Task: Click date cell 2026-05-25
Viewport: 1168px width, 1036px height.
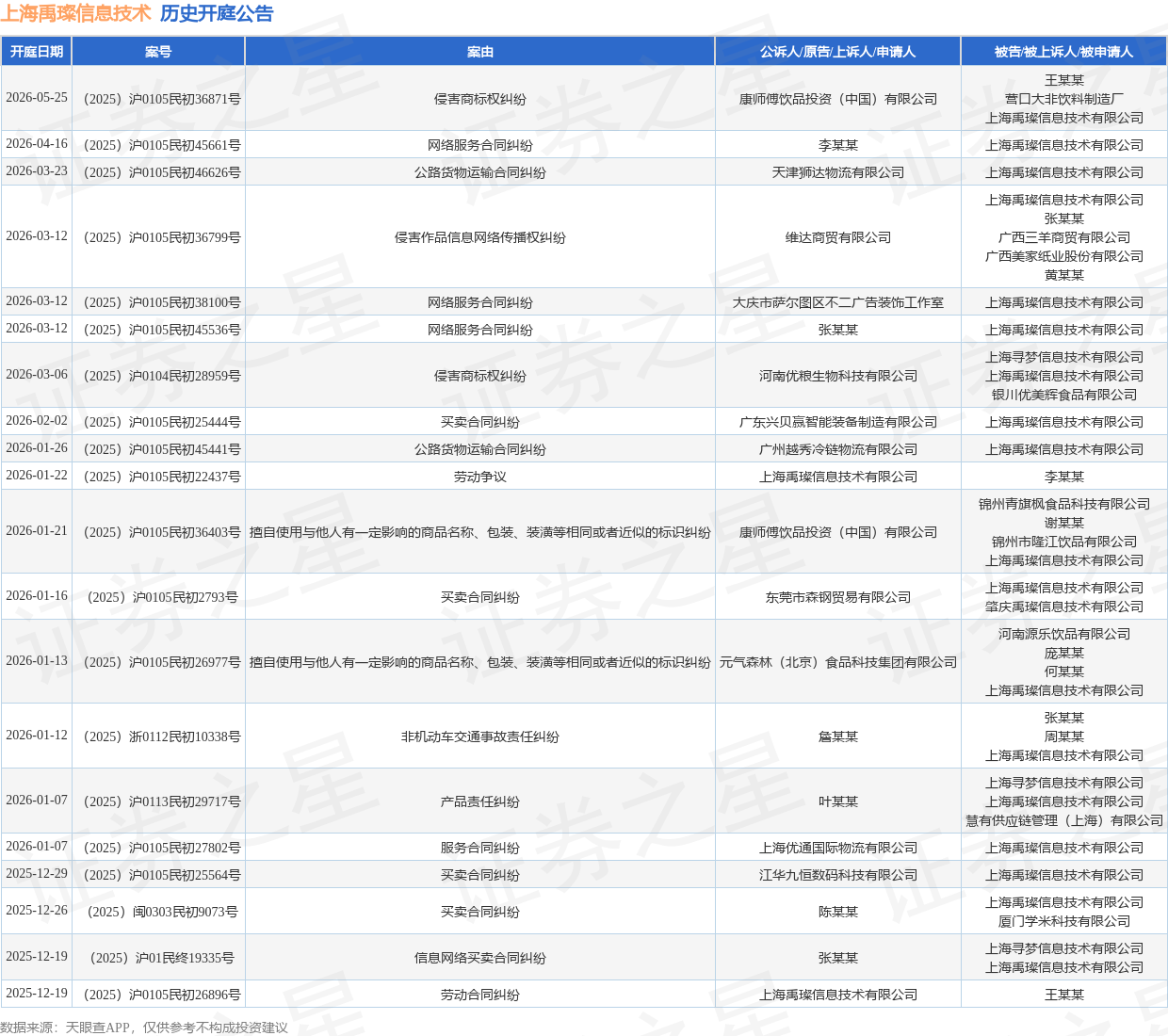Action: [37, 98]
